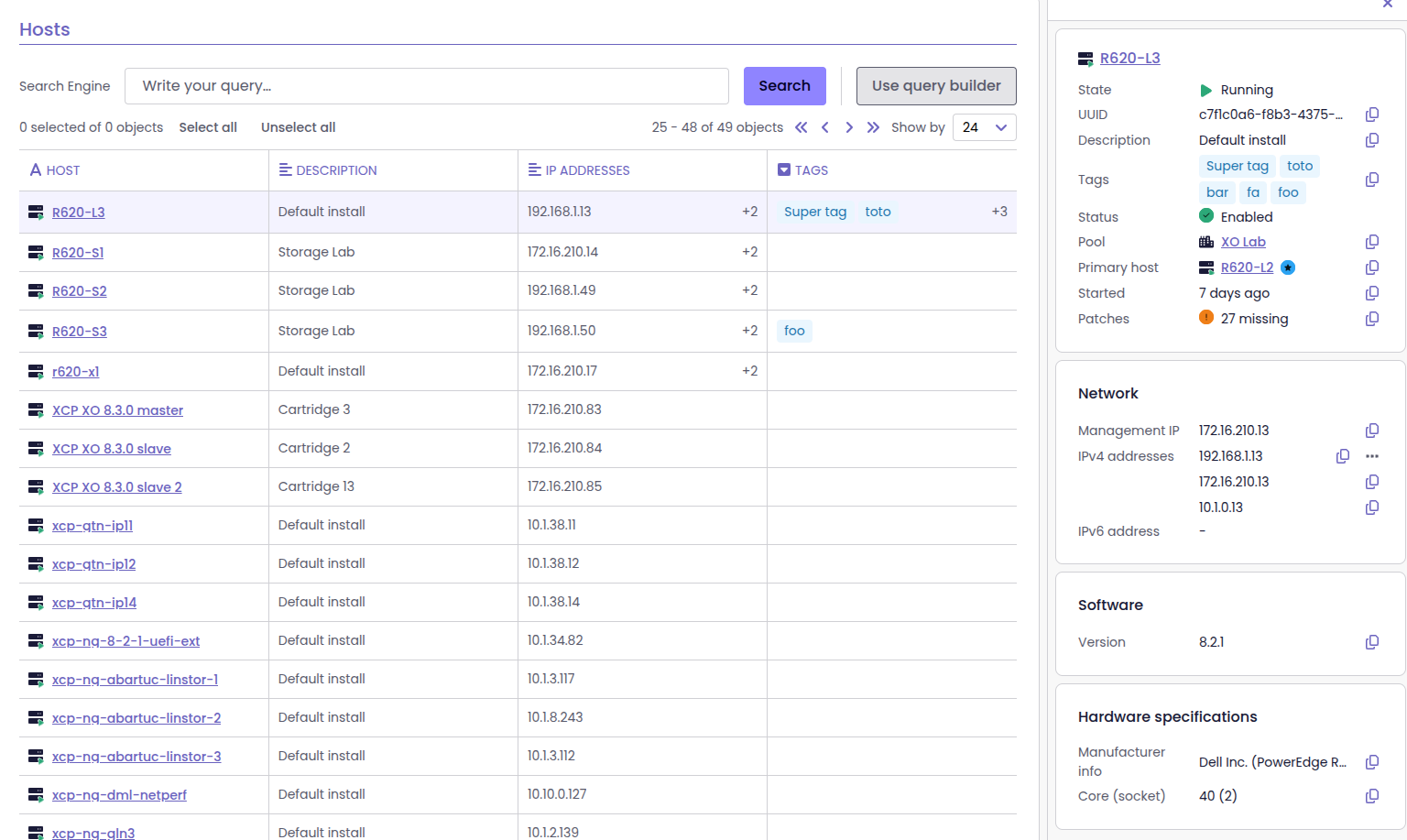Copy the Management IP address
This screenshot has width=1407, height=840.
pos(1371,431)
